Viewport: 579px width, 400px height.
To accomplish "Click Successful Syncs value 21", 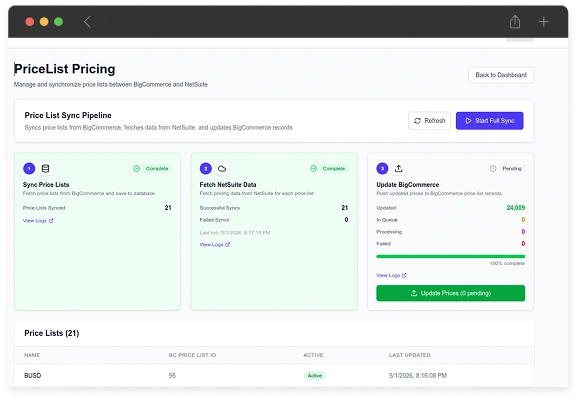I will click(345, 208).
